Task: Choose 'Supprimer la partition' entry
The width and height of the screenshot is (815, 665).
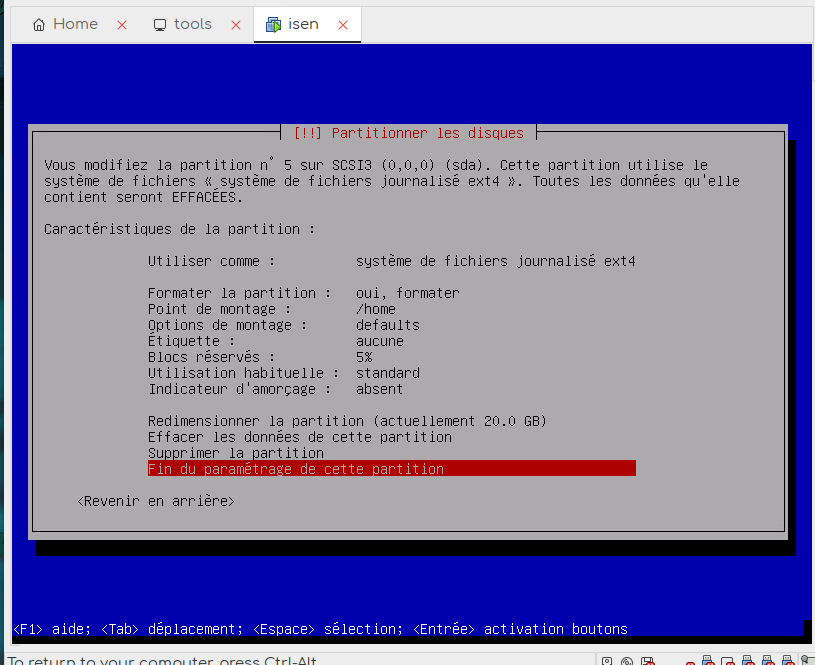Action: (235, 453)
